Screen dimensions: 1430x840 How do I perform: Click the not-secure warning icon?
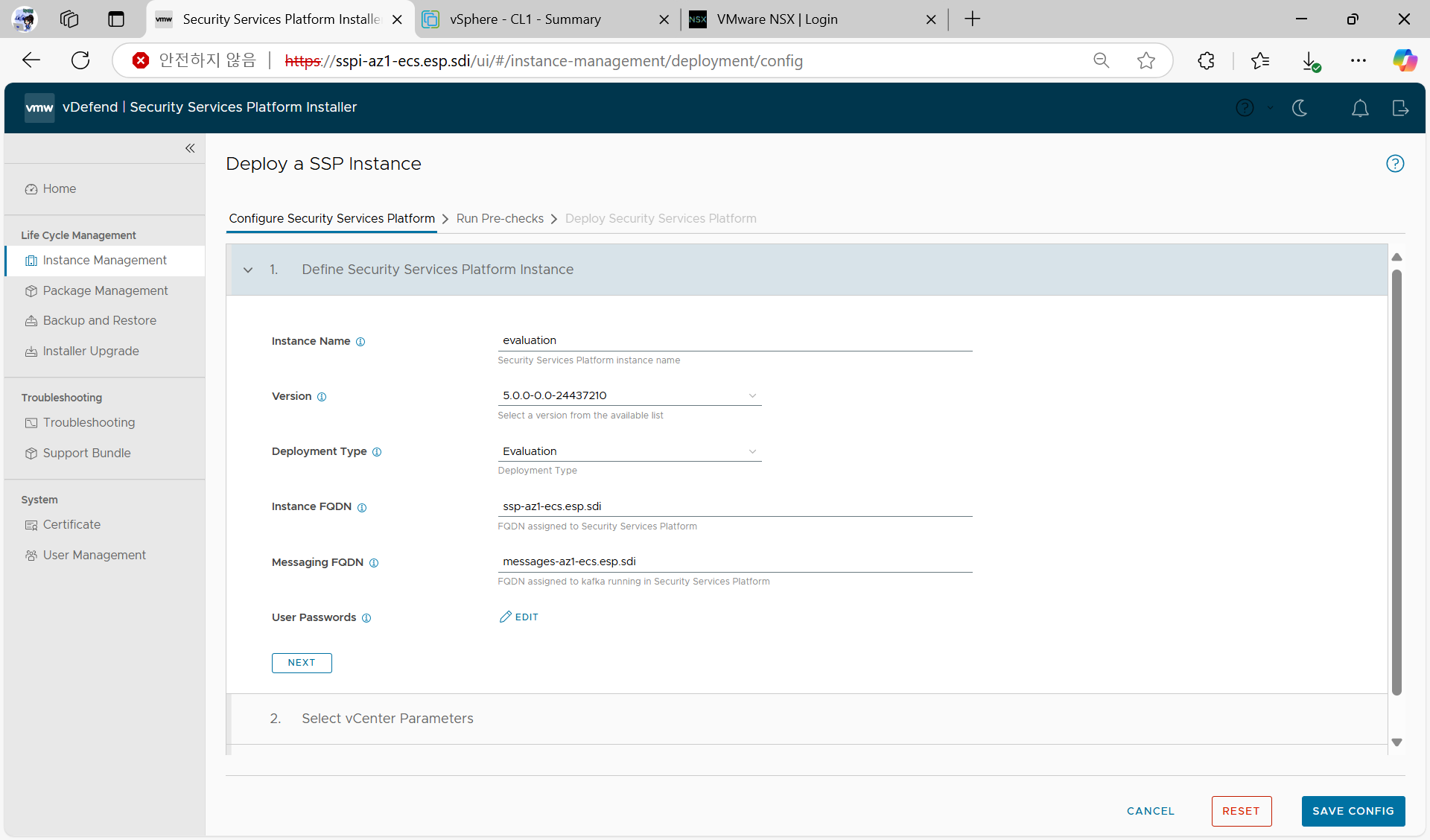(x=140, y=60)
